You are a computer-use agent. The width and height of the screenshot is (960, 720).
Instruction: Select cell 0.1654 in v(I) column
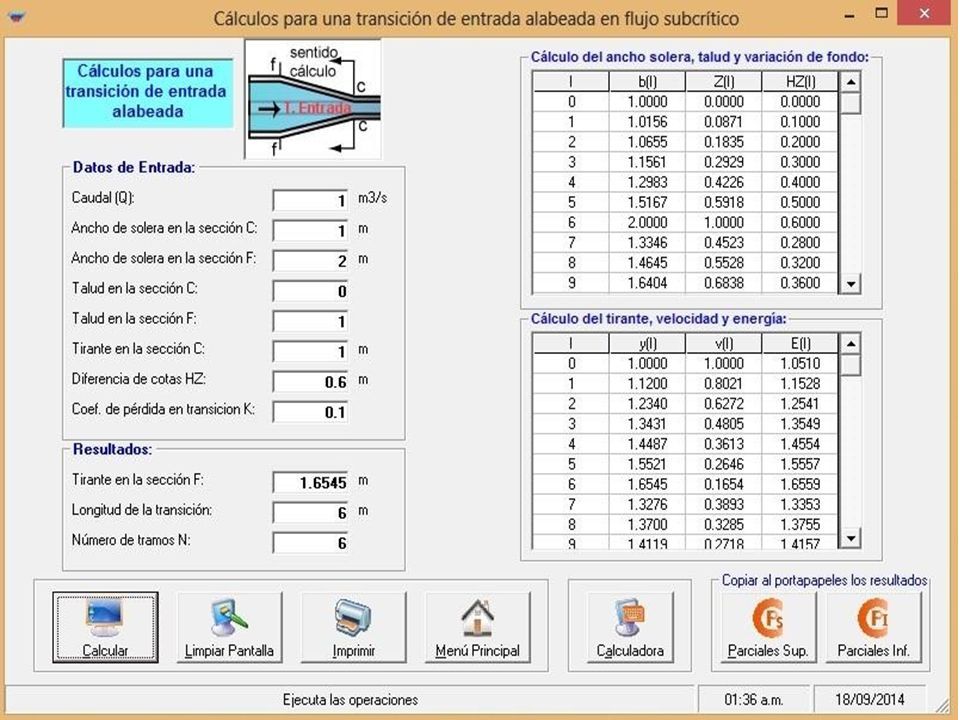[x=724, y=485]
